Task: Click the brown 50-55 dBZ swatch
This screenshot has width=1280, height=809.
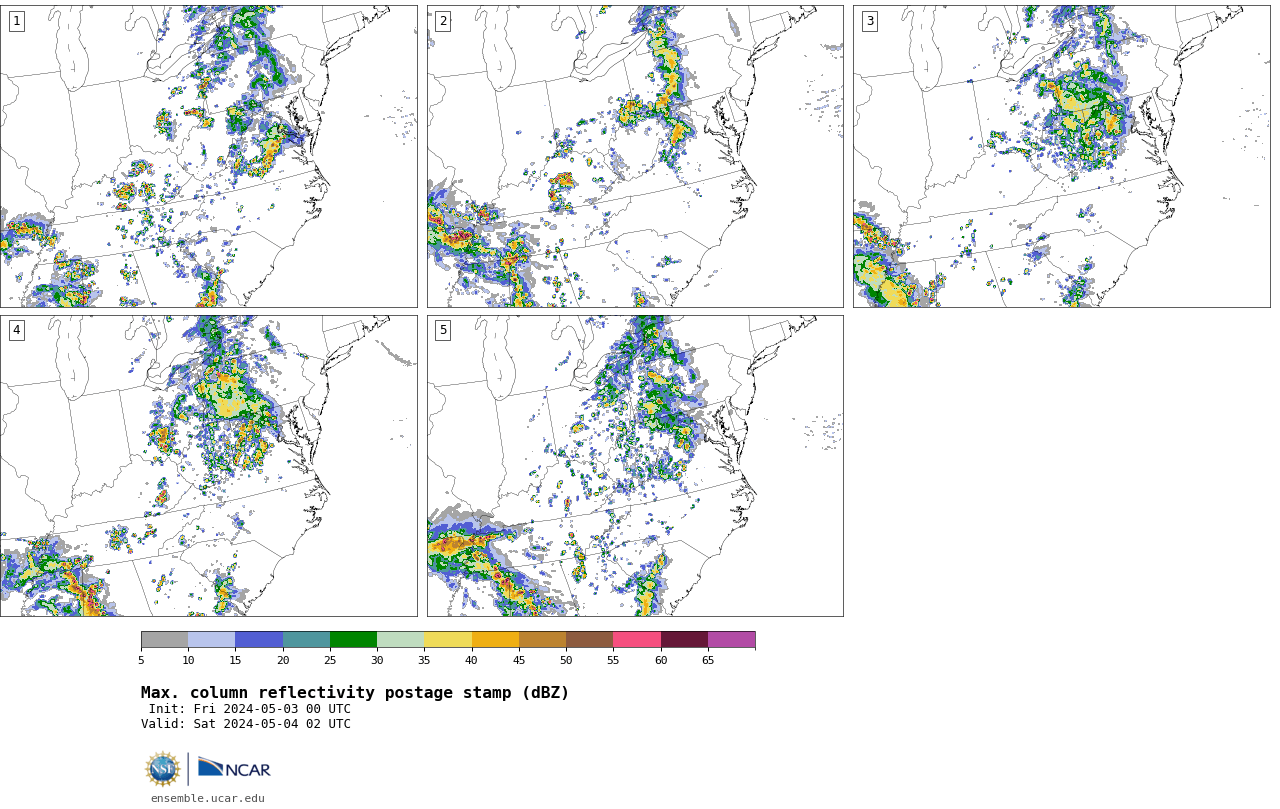Action: click(589, 640)
